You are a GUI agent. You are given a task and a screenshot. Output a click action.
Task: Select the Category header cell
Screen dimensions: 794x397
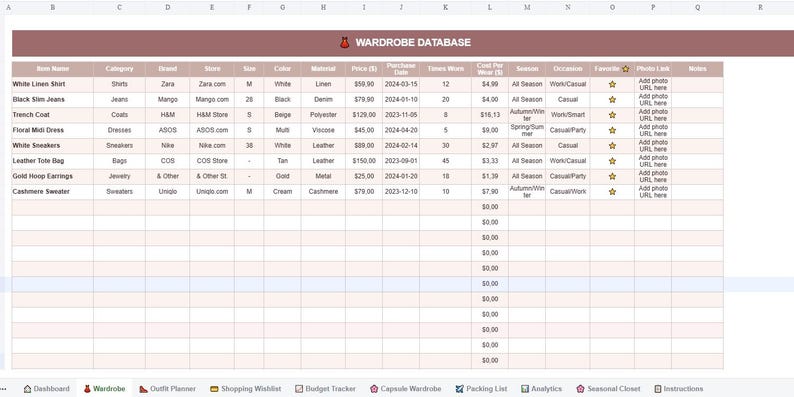pos(120,69)
